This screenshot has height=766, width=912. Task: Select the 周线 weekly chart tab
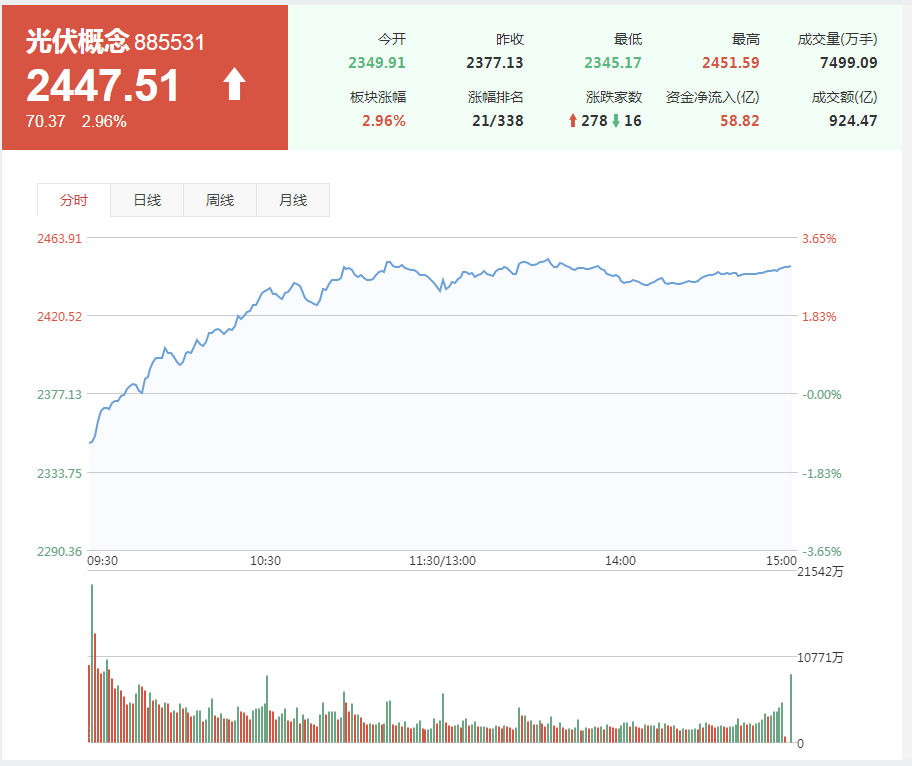click(x=220, y=200)
